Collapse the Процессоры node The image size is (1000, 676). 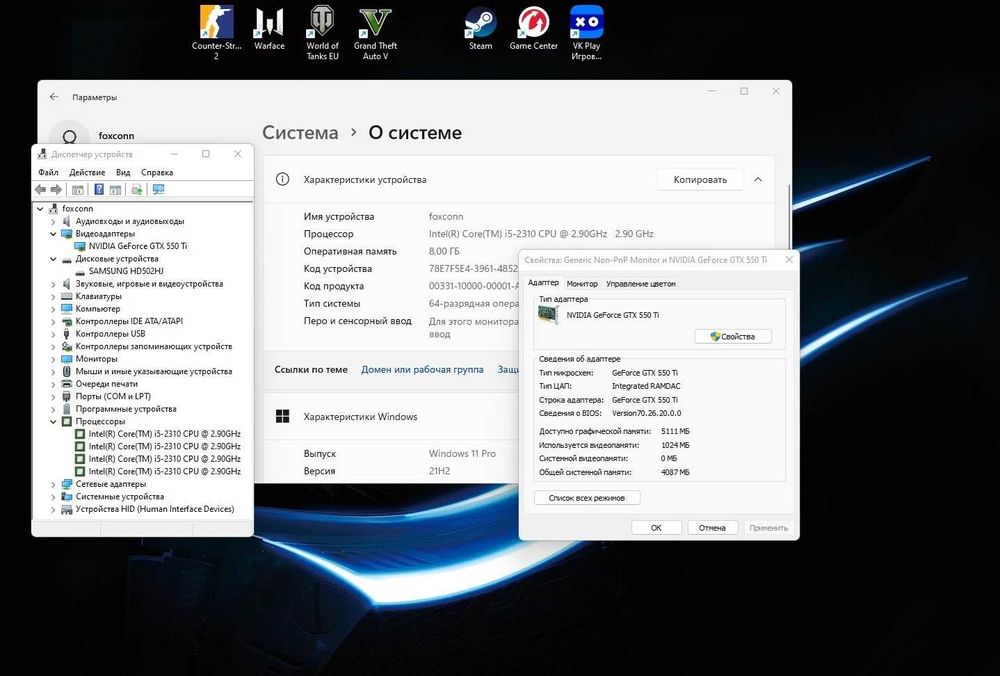[x=54, y=422]
